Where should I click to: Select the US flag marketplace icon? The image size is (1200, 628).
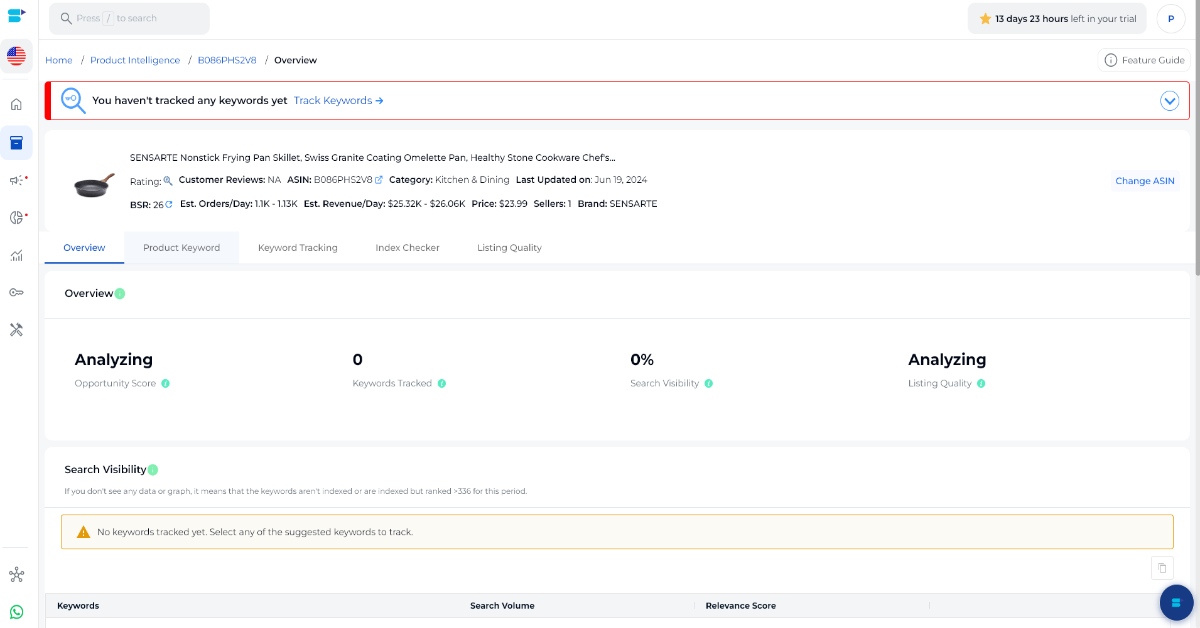click(16, 56)
